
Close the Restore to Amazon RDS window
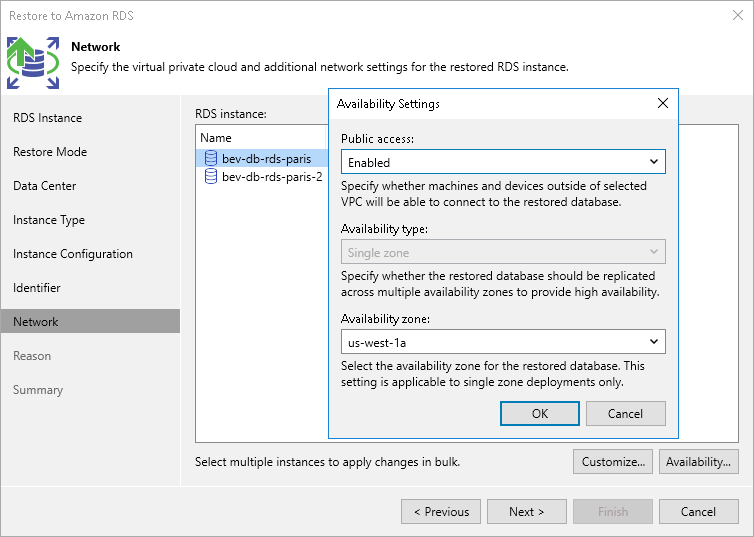click(736, 15)
